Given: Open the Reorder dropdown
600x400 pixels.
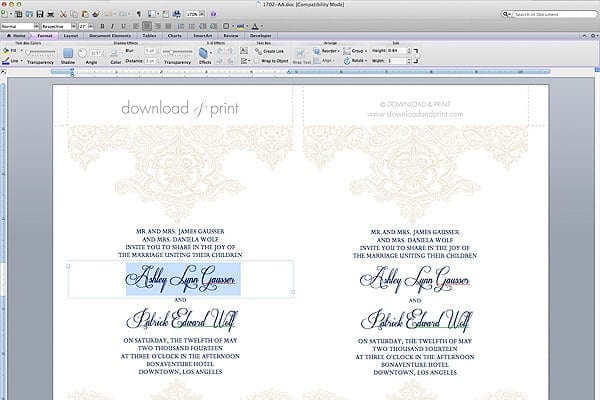Looking at the screenshot, I should pyautogui.click(x=326, y=51).
